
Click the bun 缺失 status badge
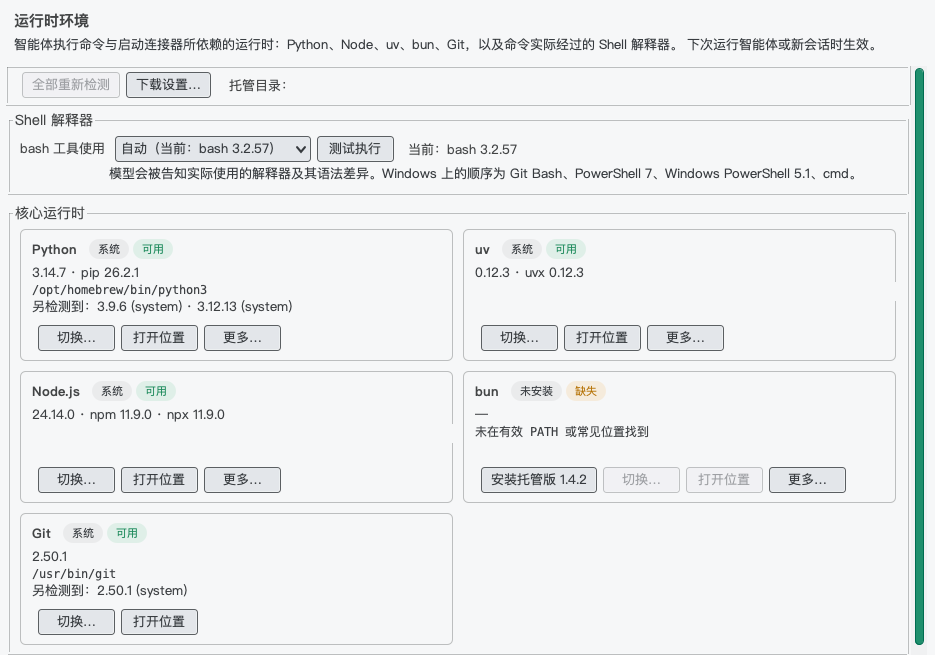click(x=586, y=391)
